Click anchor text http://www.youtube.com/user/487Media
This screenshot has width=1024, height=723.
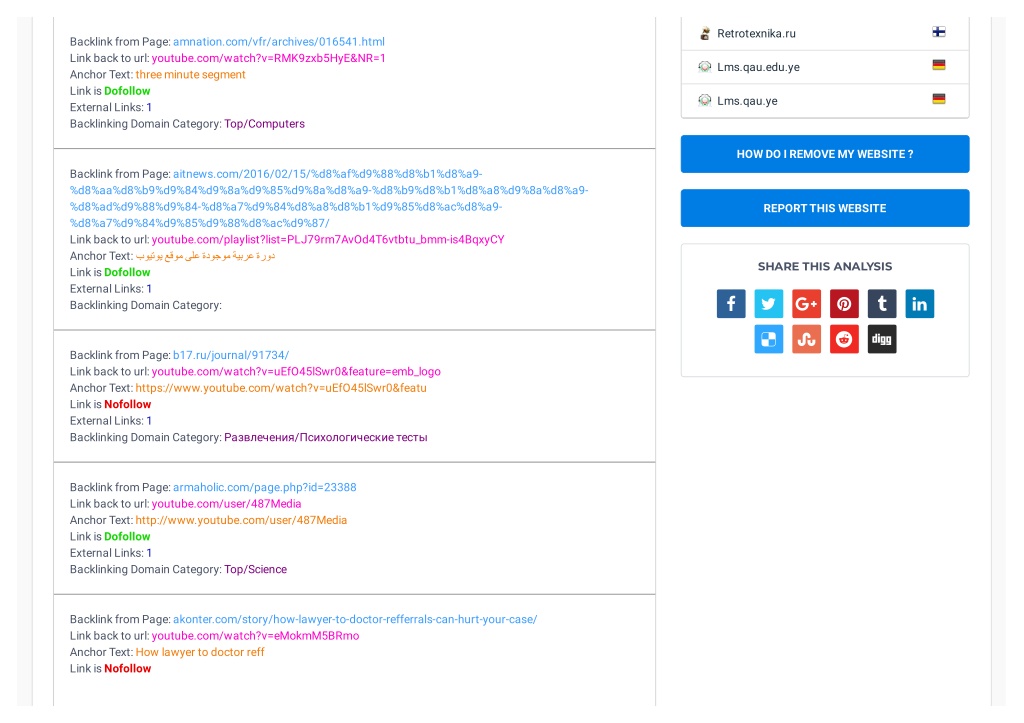242,521
